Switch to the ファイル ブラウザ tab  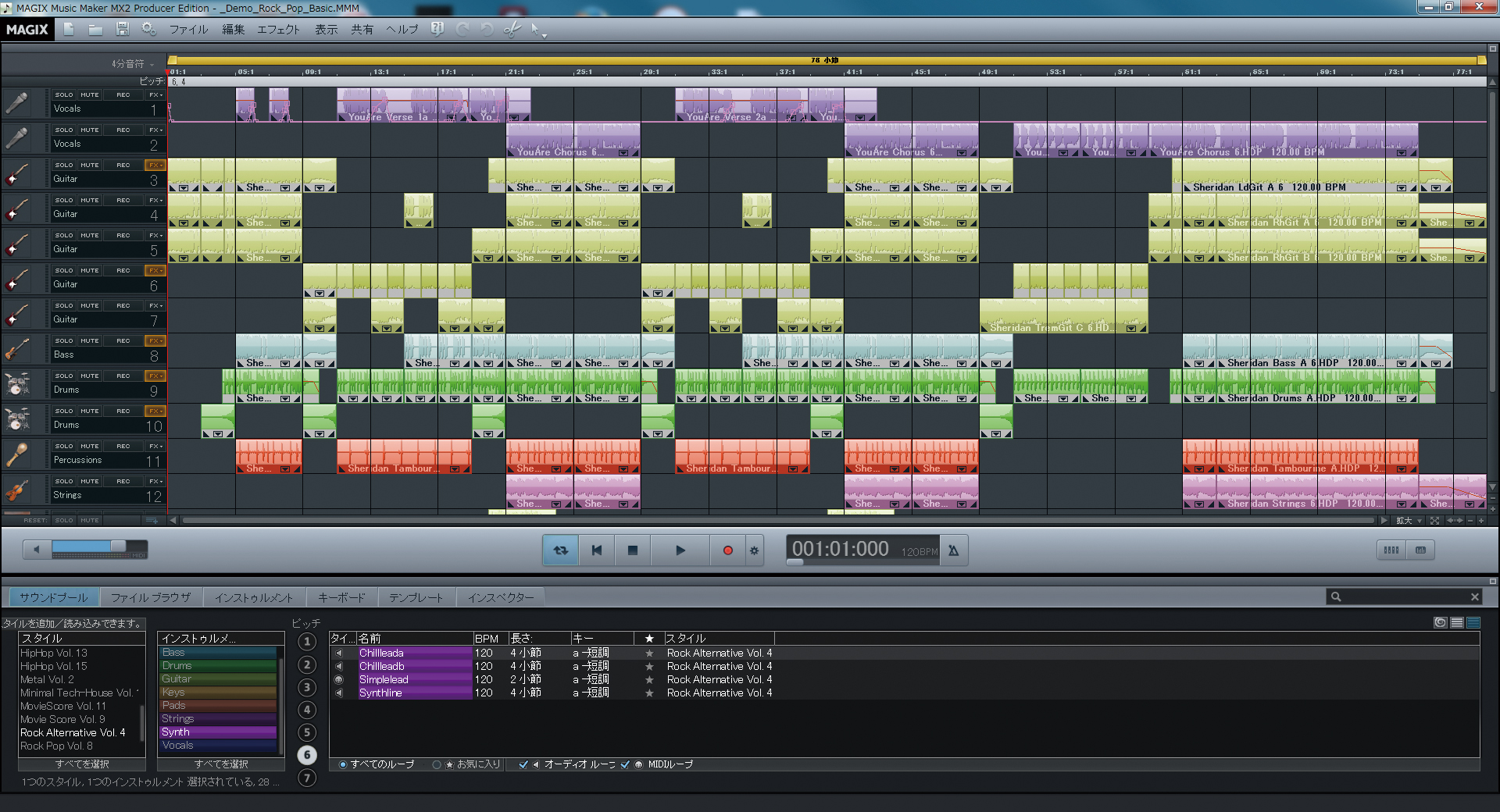click(x=152, y=597)
